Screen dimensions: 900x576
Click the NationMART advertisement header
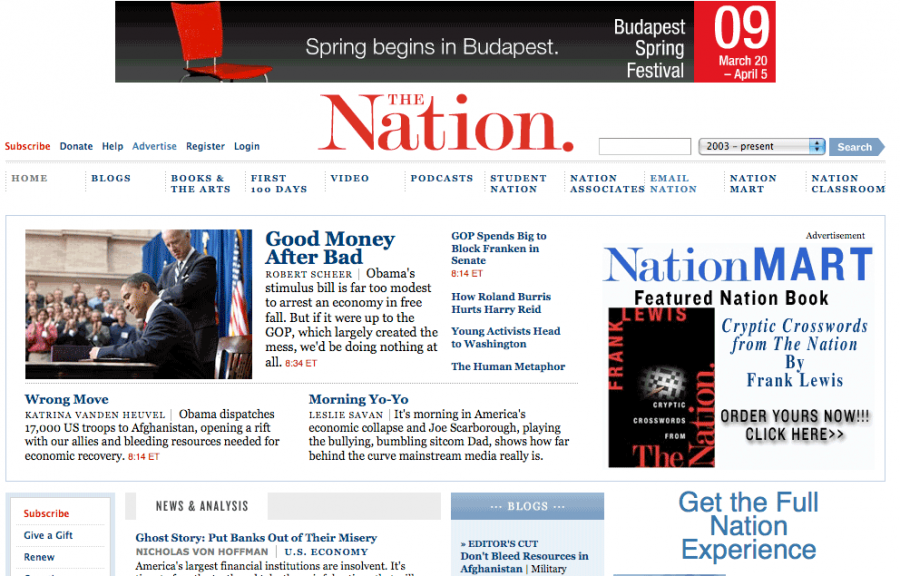738,264
